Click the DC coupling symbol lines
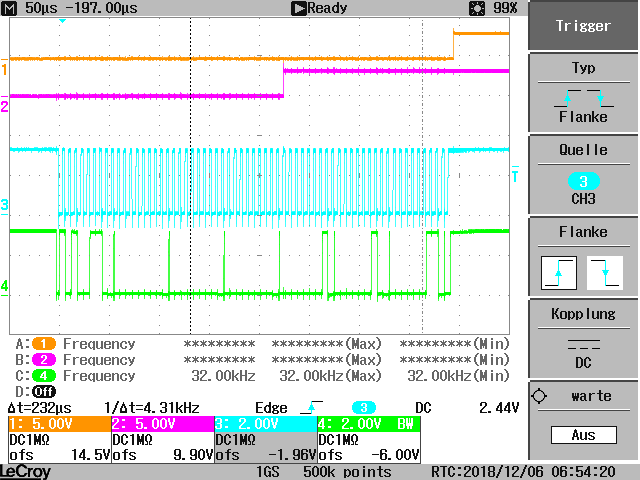The width and height of the screenshot is (640, 480). click(584, 344)
